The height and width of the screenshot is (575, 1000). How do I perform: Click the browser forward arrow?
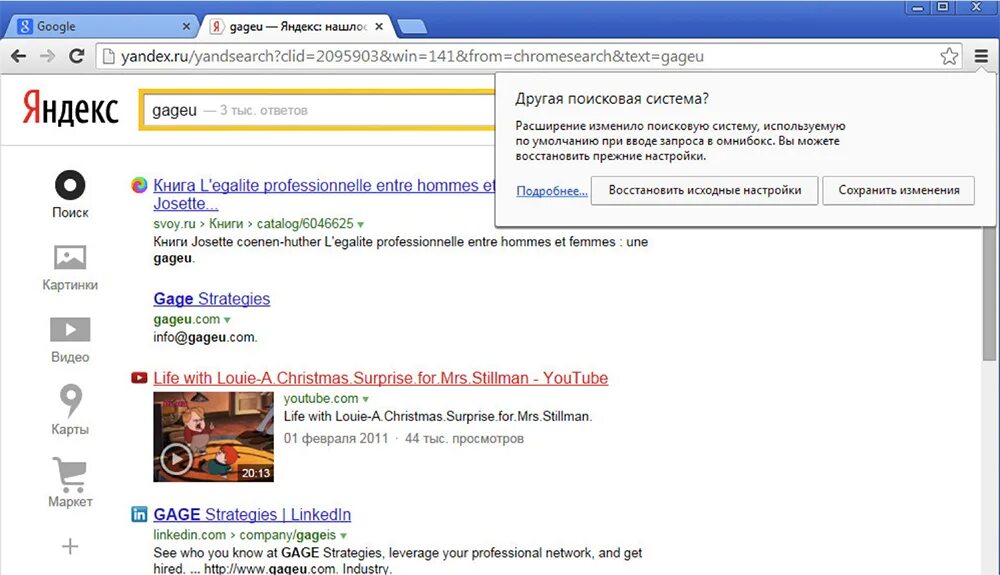click(48, 56)
